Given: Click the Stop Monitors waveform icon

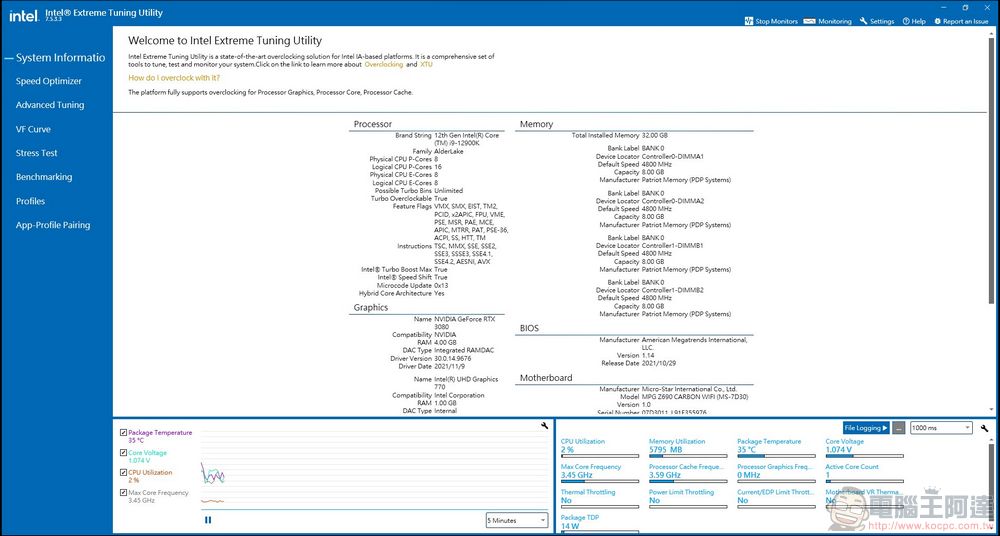Looking at the screenshot, I should pos(749,21).
